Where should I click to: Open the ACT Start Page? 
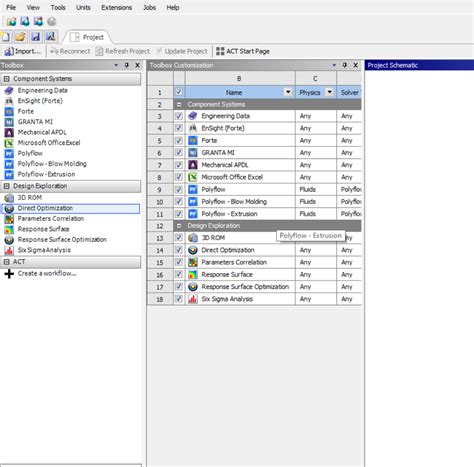243,51
